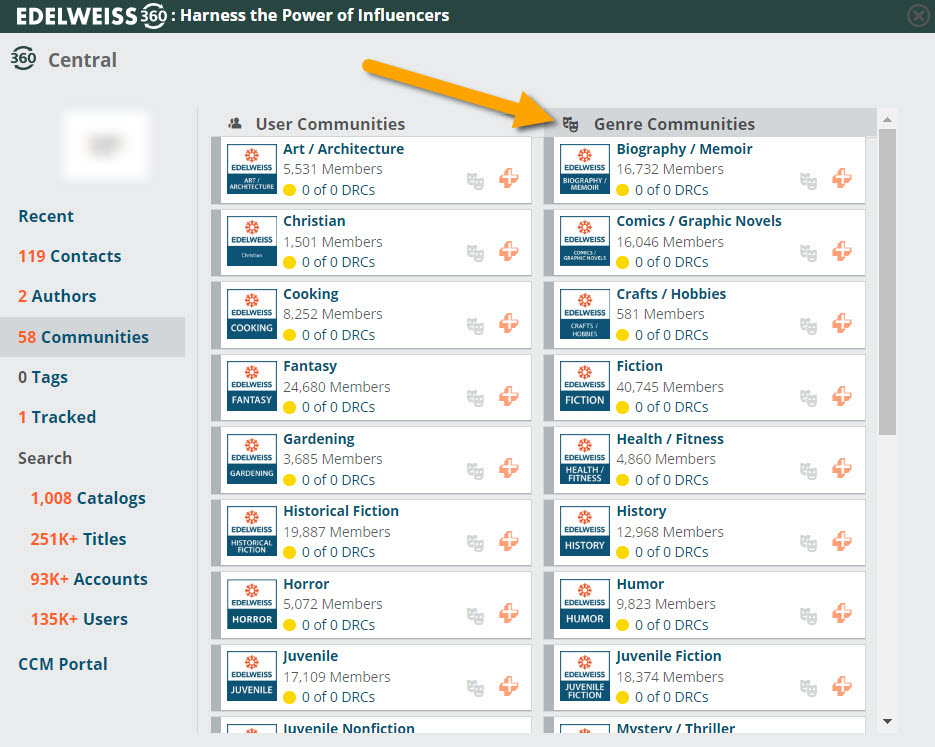Click the plus icon on the History card
This screenshot has height=747, width=935.
tap(842, 541)
